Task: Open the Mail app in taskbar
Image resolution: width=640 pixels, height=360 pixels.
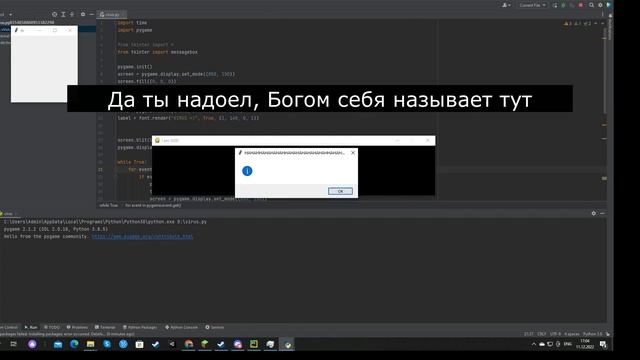Action: (x=58, y=344)
